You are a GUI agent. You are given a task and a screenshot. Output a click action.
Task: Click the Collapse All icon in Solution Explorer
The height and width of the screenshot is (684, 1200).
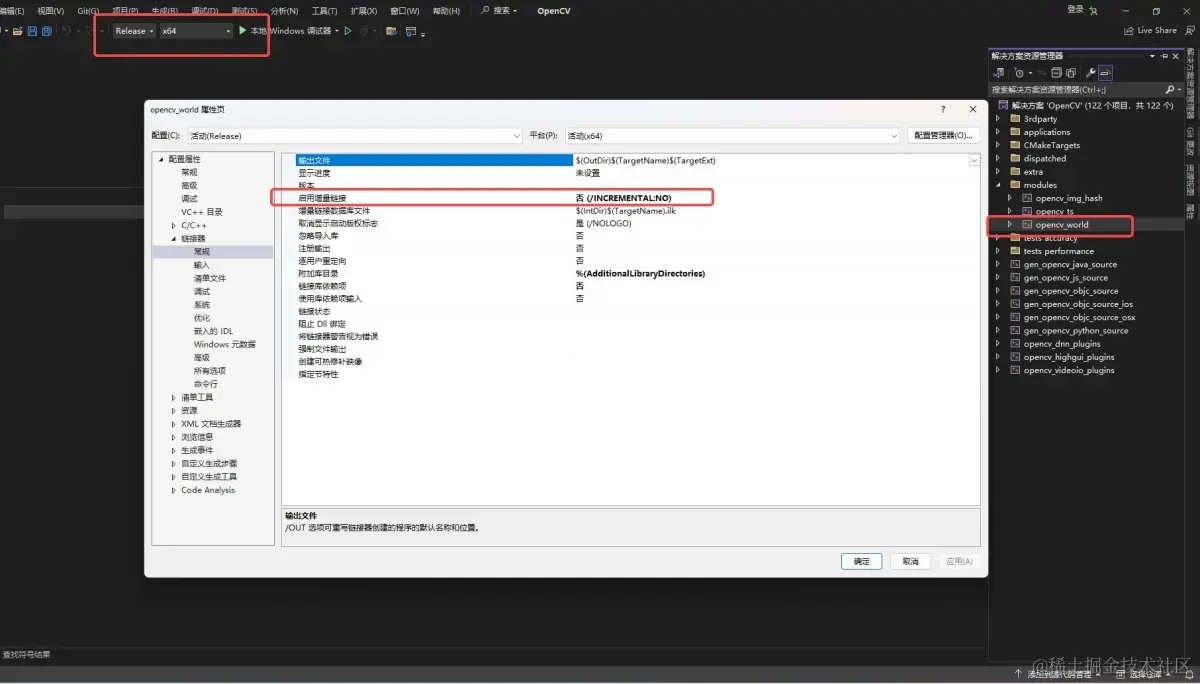click(1057, 72)
